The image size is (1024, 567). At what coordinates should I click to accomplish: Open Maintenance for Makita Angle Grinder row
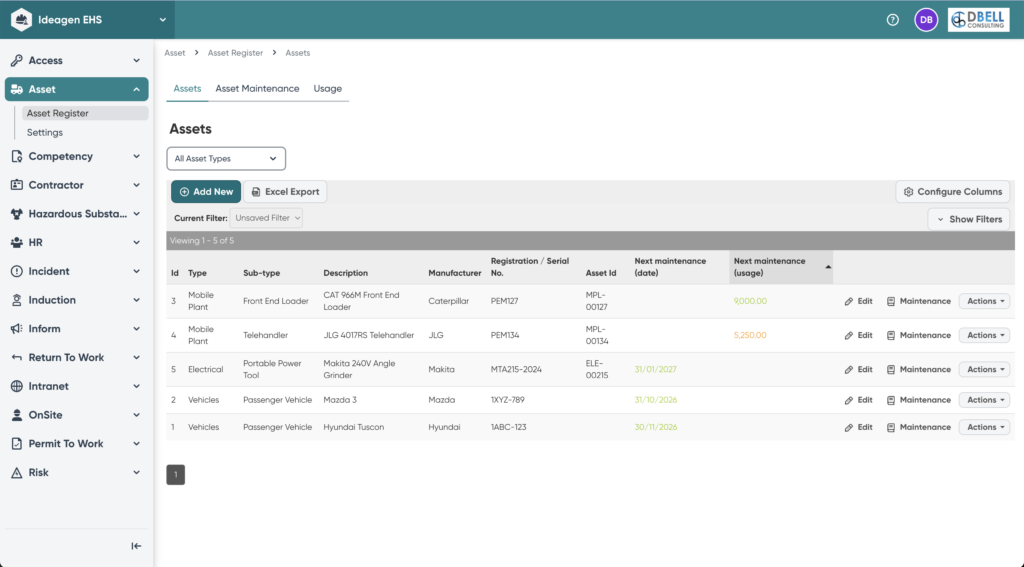tap(918, 369)
